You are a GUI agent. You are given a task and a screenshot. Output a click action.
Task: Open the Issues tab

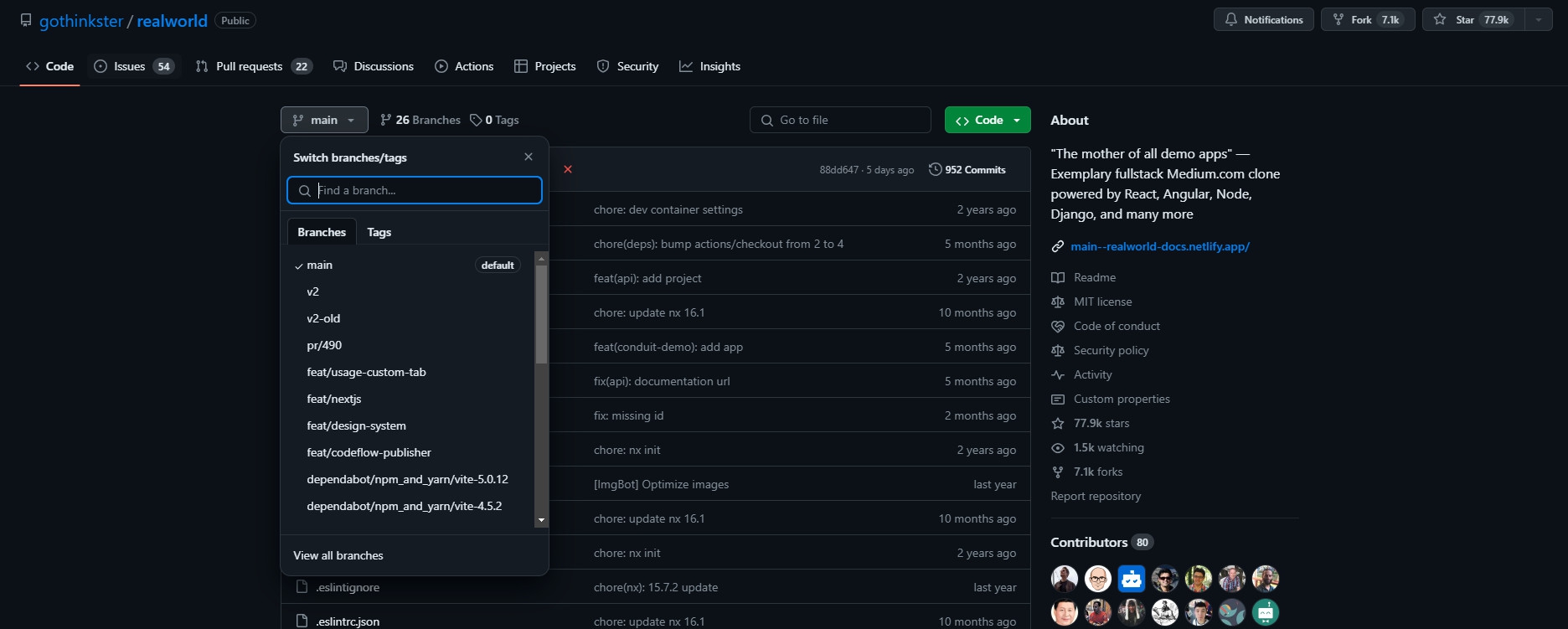point(134,66)
